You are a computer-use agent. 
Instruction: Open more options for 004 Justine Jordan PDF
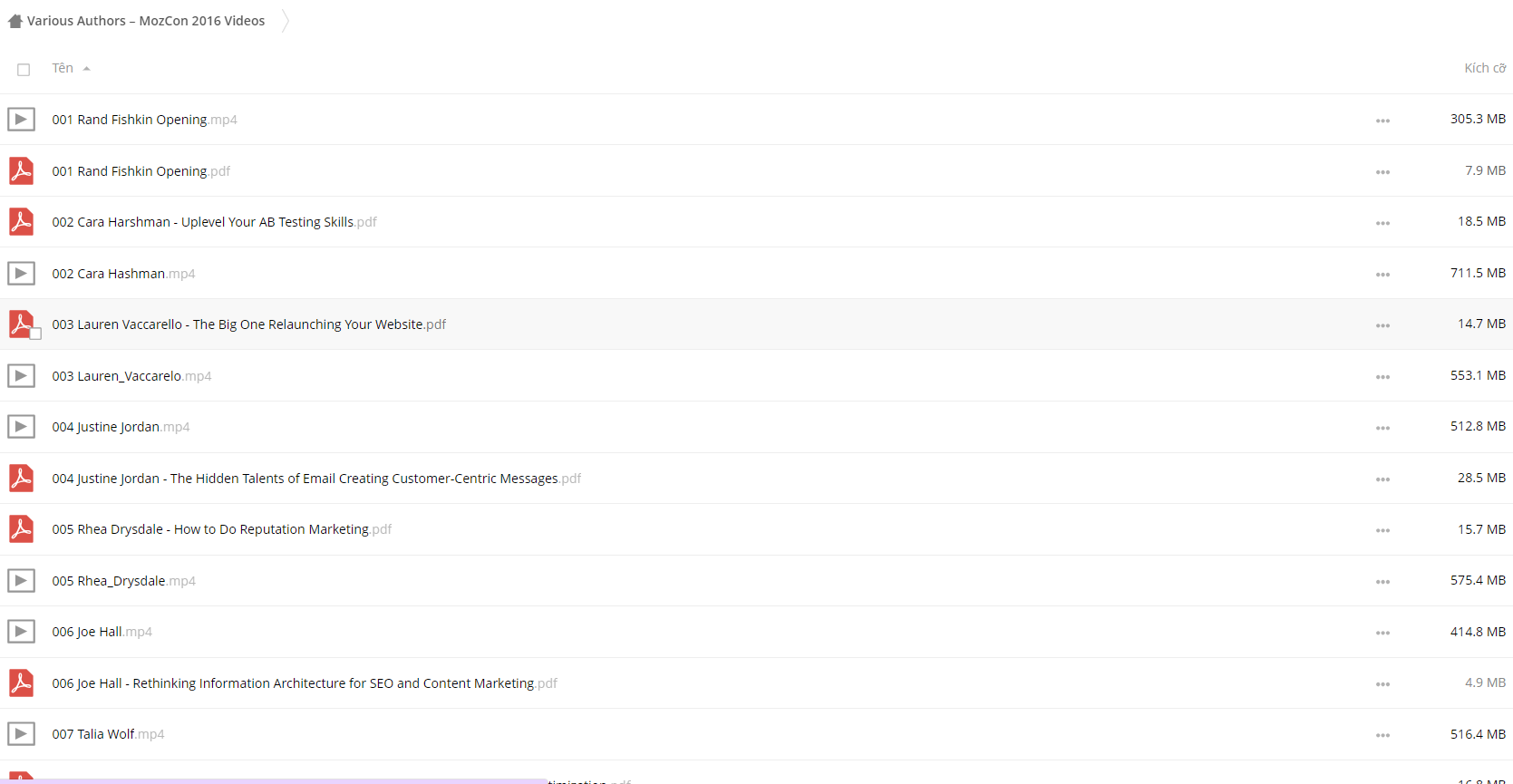click(x=1382, y=479)
